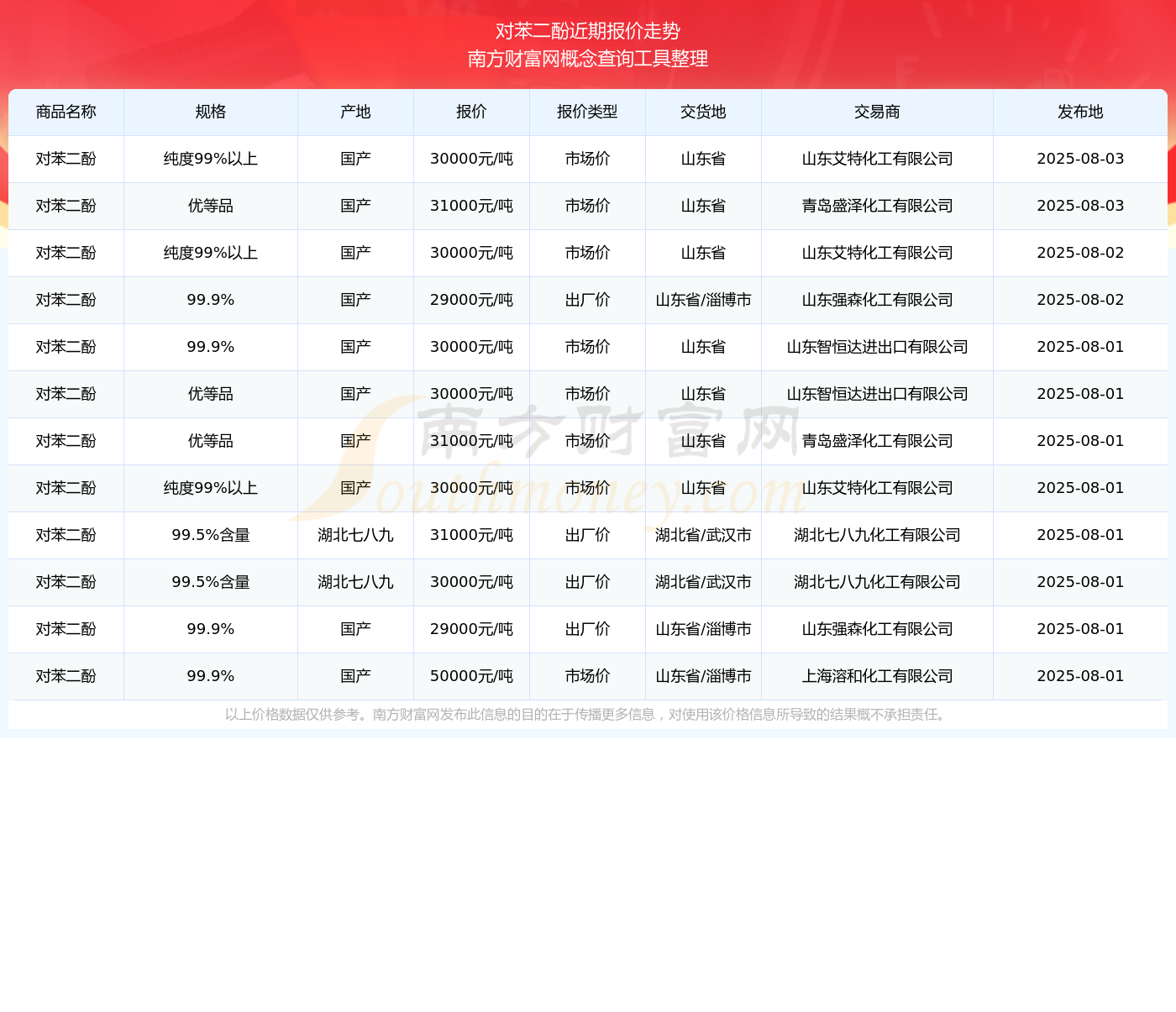The image size is (1176, 1012).
Task: Click 优等品 spec in the 2025-08-03 row
Action: [x=211, y=206]
